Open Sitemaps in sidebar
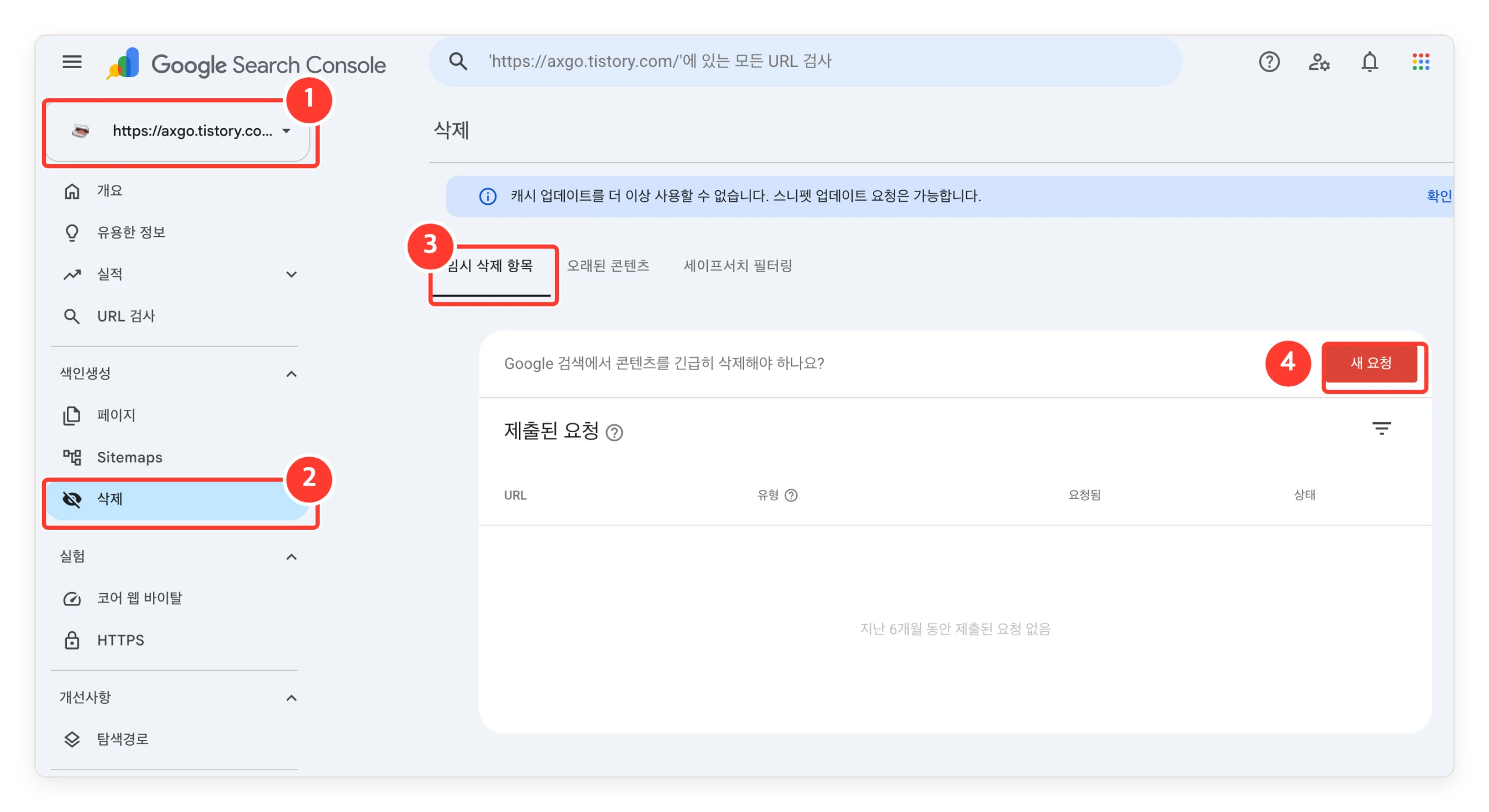The width and height of the screenshot is (1489, 812). click(177, 457)
